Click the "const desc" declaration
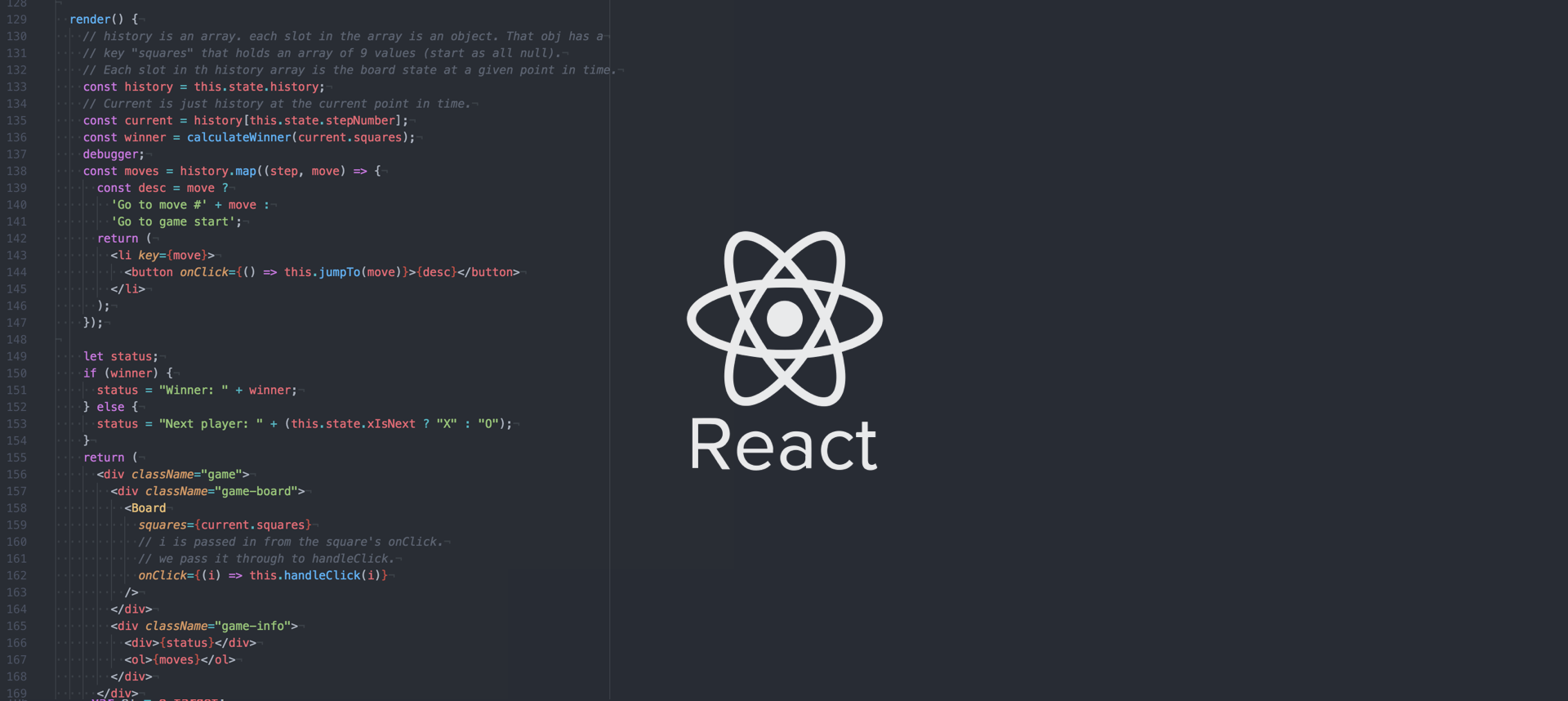 [131, 188]
